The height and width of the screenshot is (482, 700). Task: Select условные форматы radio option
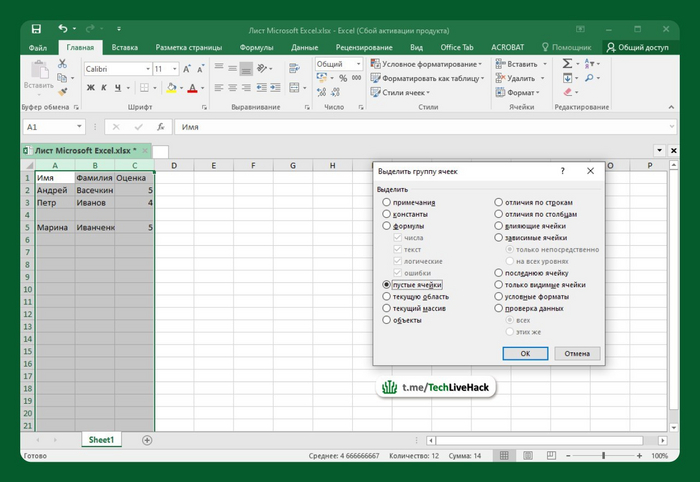tap(499, 296)
